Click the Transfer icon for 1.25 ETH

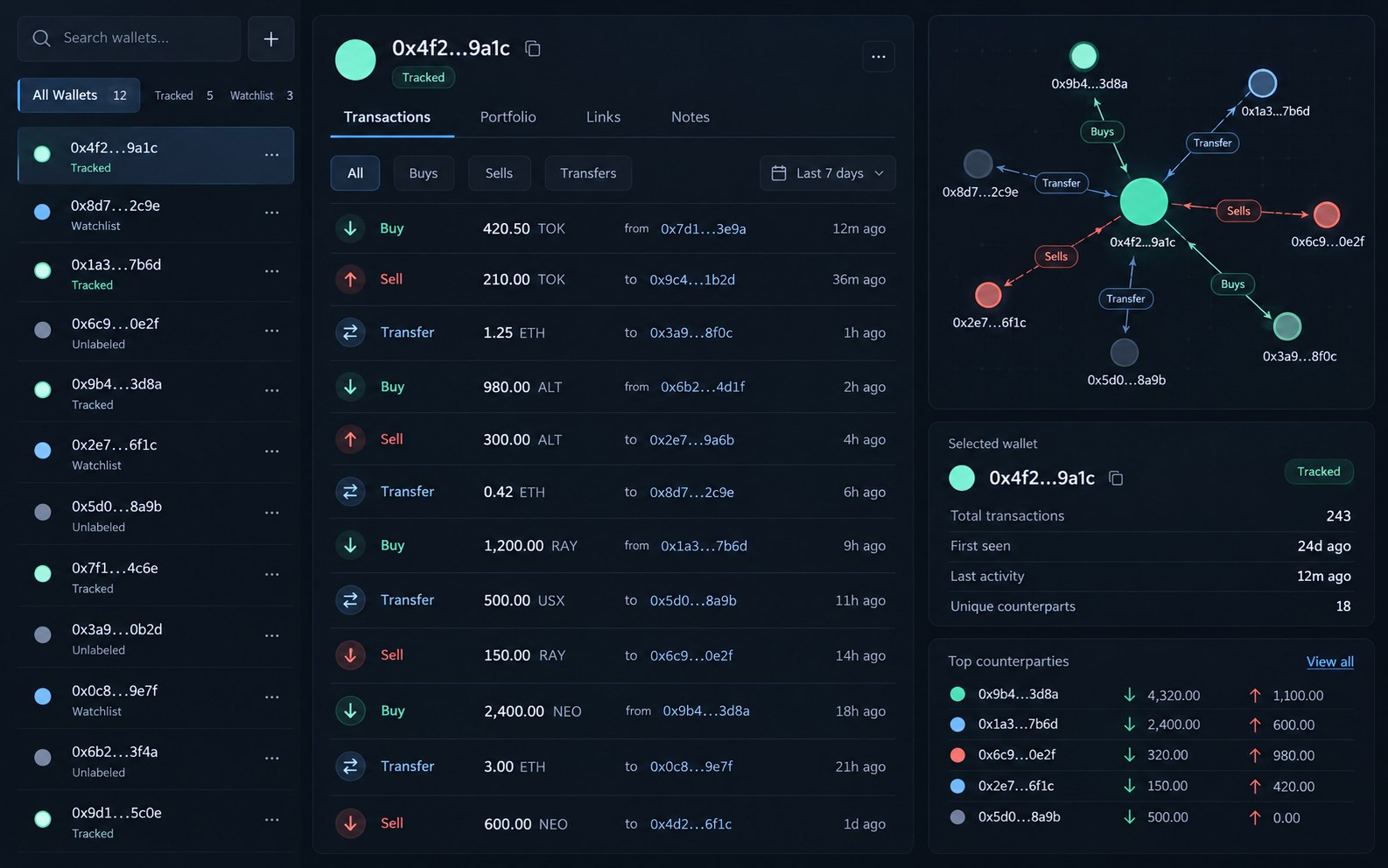[350, 332]
